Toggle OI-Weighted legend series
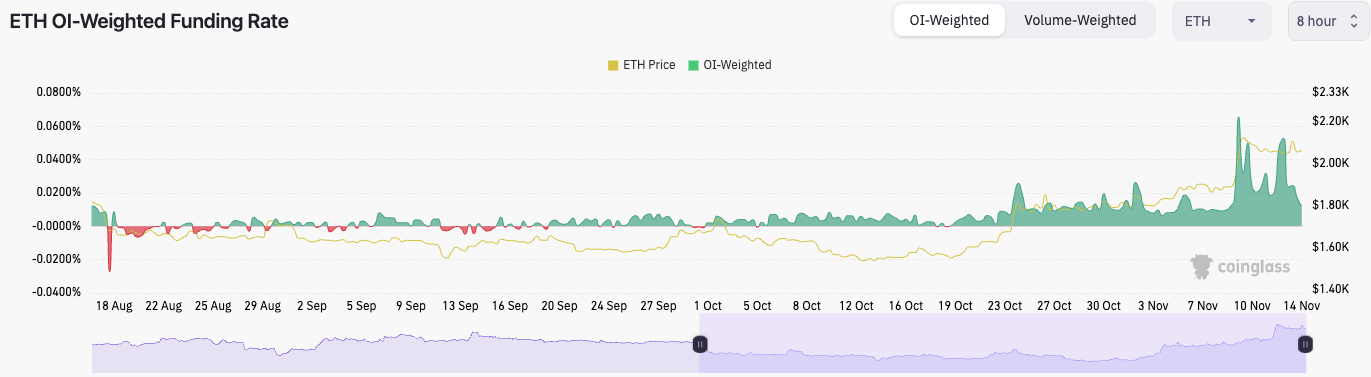Screen dimensions: 1371x377 point(730,65)
